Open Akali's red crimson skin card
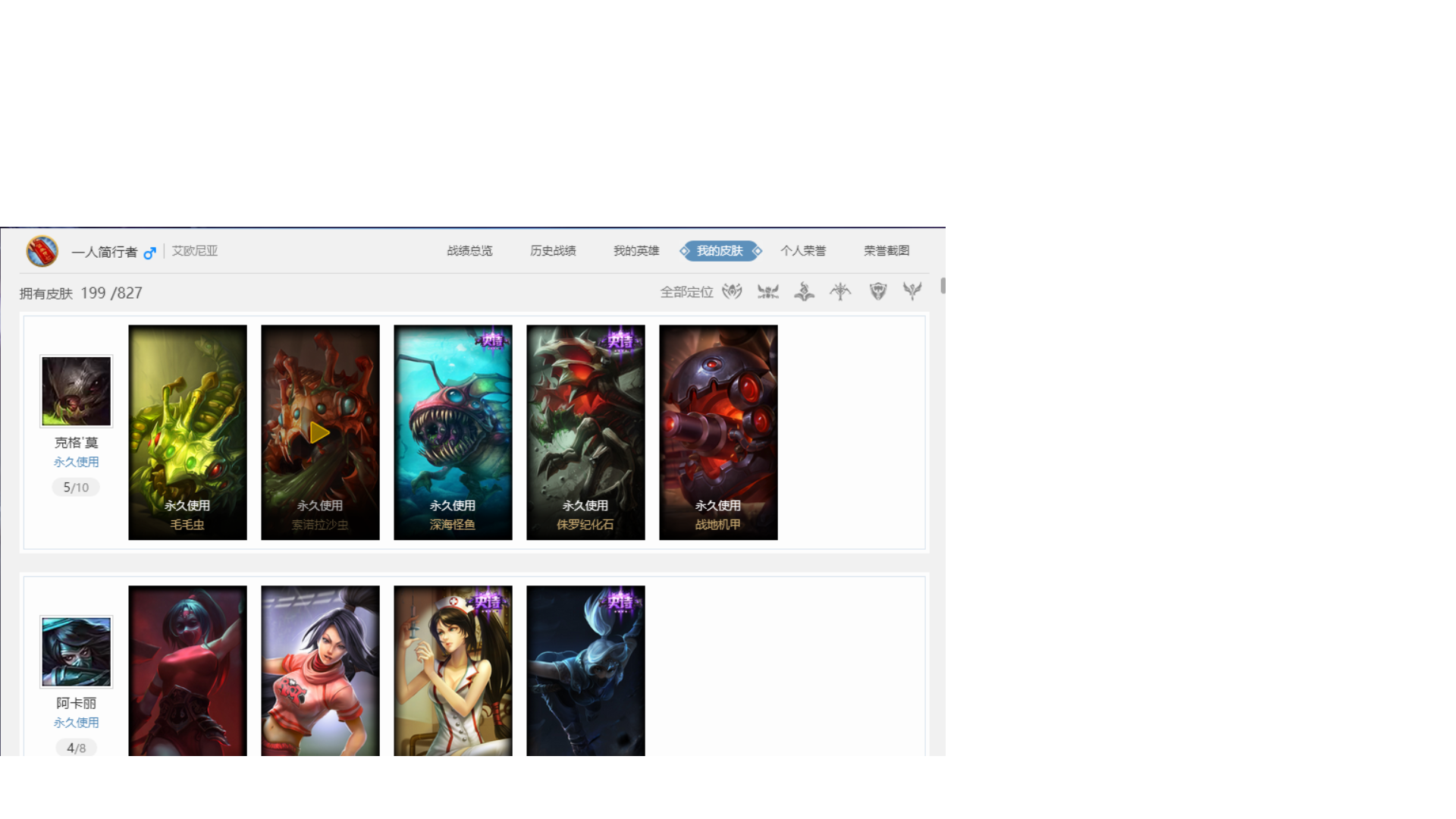The width and height of the screenshot is (1456, 819). (187, 670)
